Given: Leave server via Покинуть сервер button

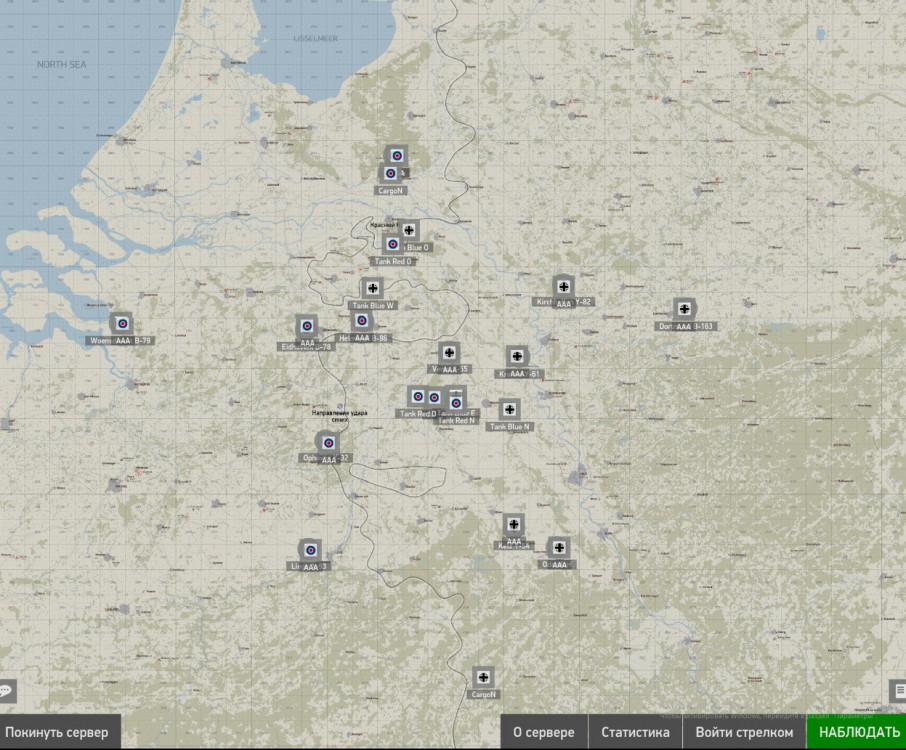Looking at the screenshot, I should coord(59,732).
